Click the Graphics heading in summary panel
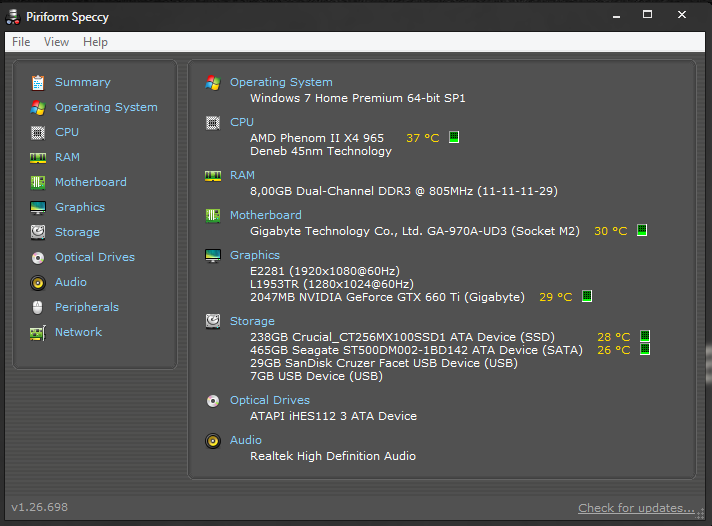712x526 pixels. click(255, 255)
